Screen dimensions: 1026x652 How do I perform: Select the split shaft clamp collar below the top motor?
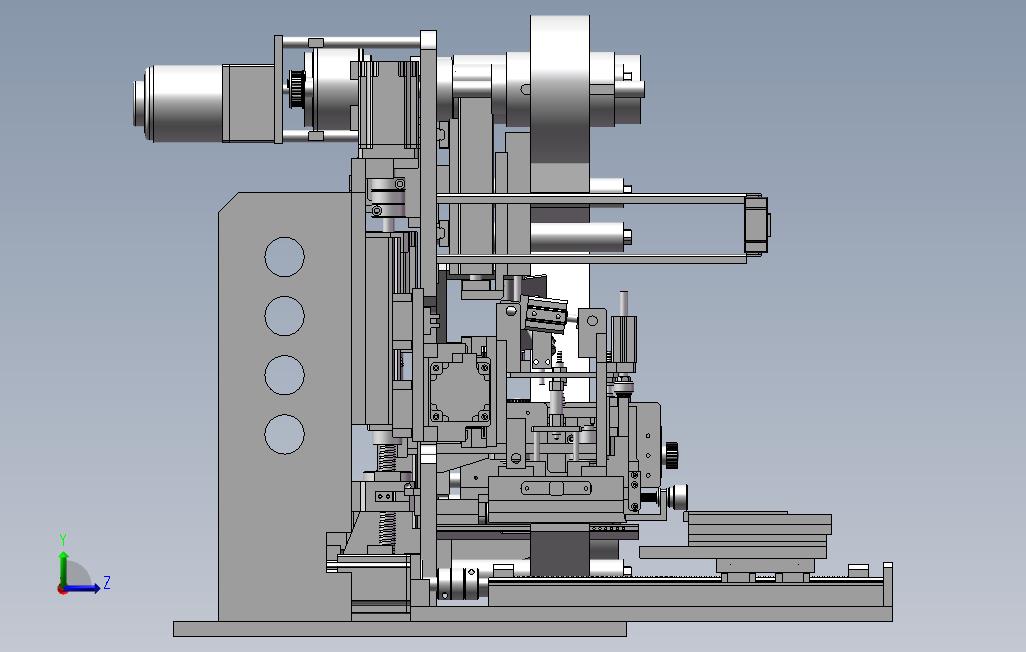click(387, 197)
